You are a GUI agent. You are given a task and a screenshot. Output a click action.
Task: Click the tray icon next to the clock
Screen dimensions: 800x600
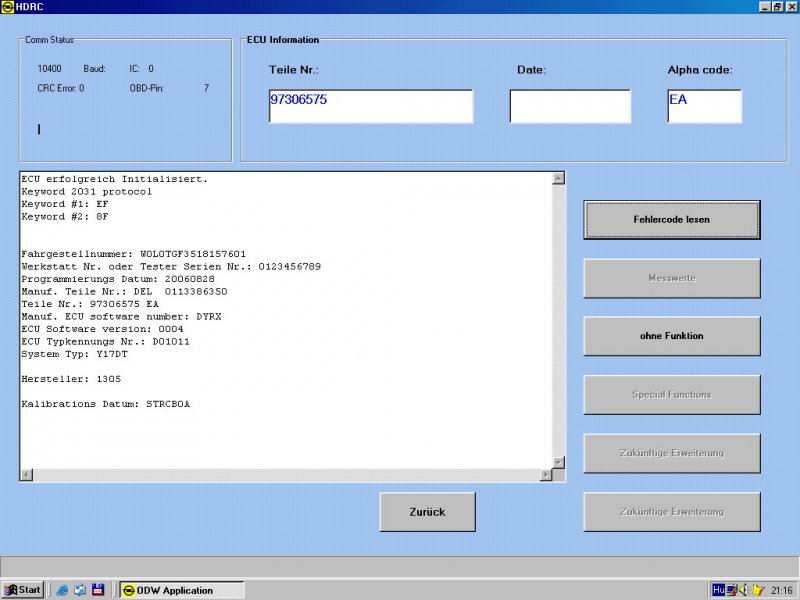[x=759, y=590]
